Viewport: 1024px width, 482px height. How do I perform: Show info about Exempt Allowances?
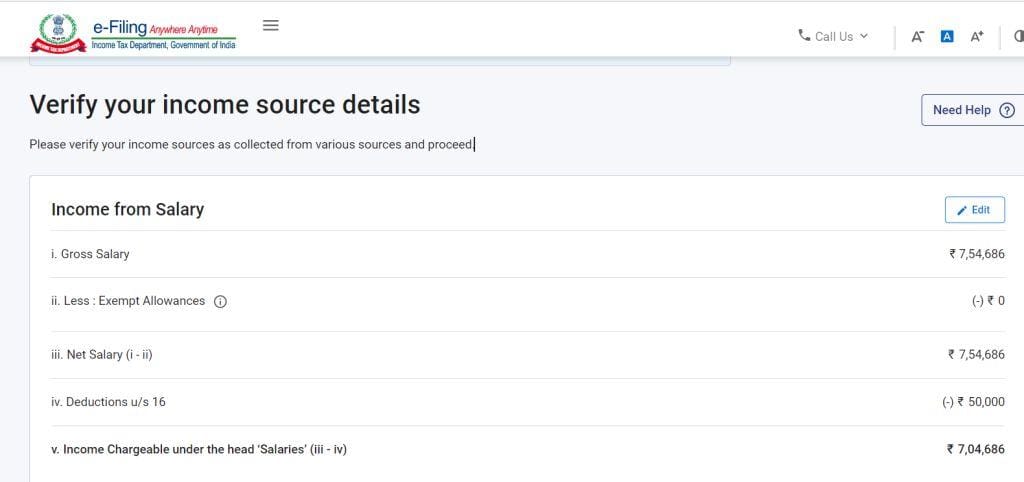point(221,302)
